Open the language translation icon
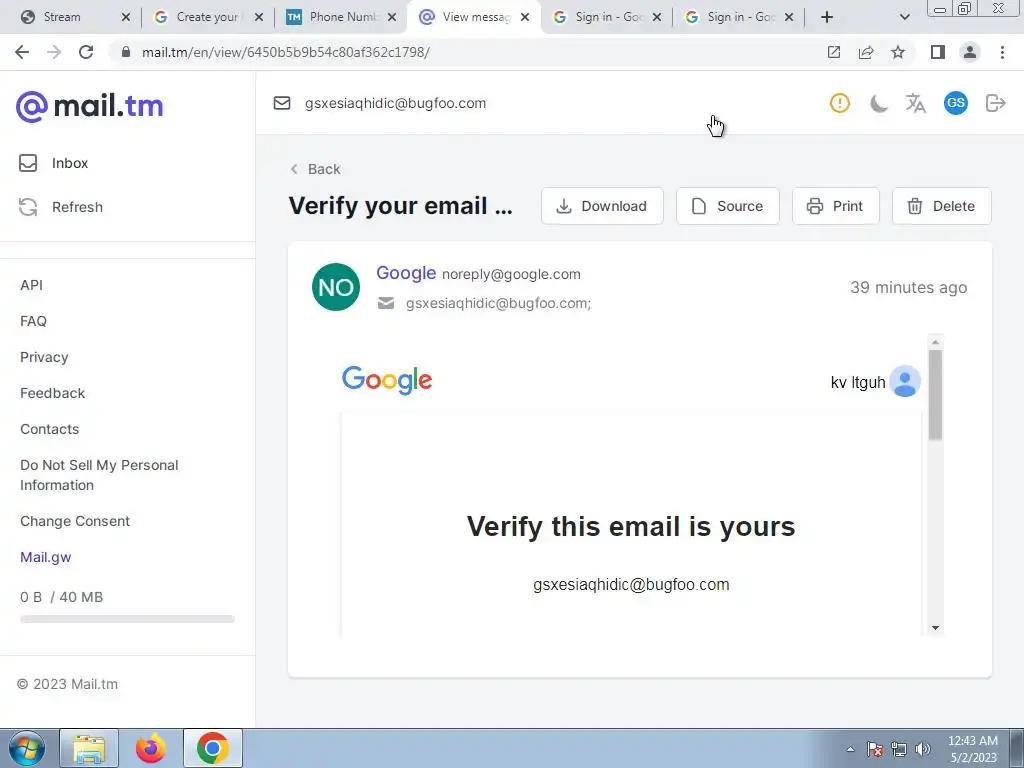Screen dimensions: 1024x768 [916, 103]
